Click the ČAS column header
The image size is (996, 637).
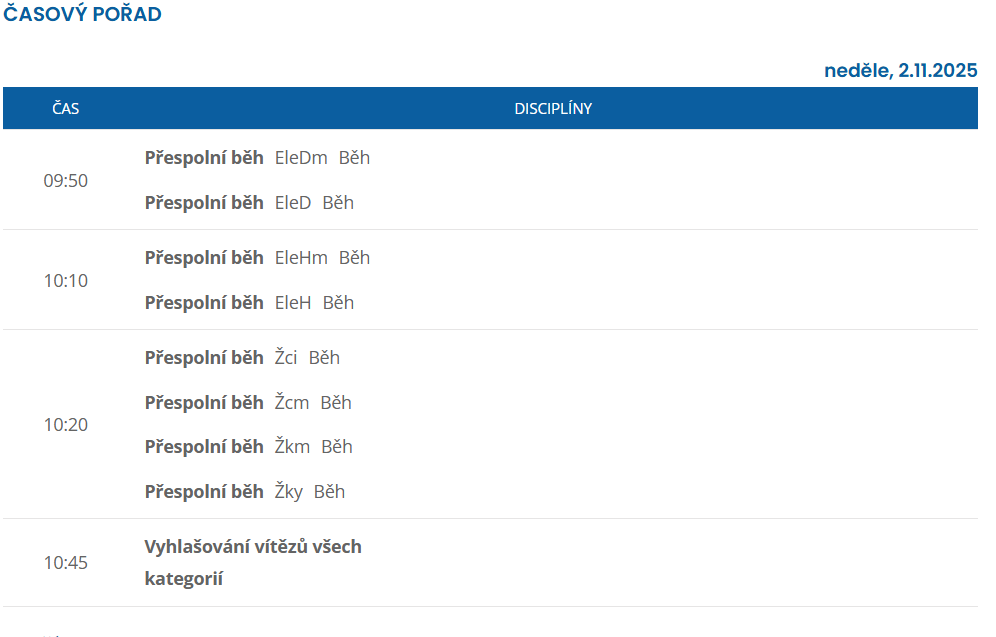[x=66, y=108]
